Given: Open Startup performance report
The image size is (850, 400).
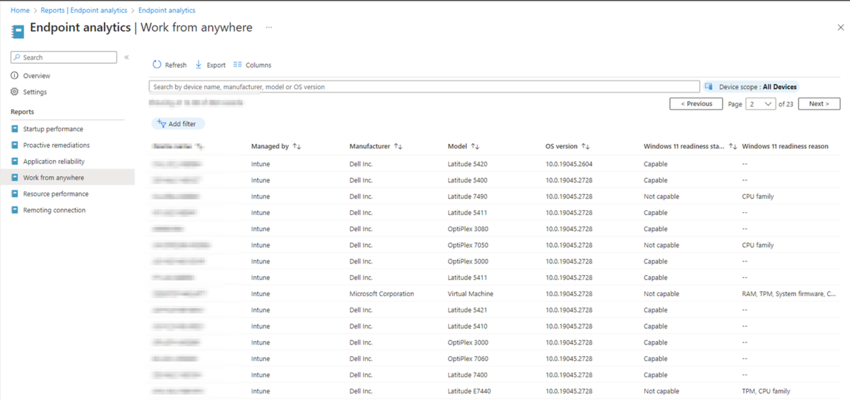Looking at the screenshot, I should (53, 129).
